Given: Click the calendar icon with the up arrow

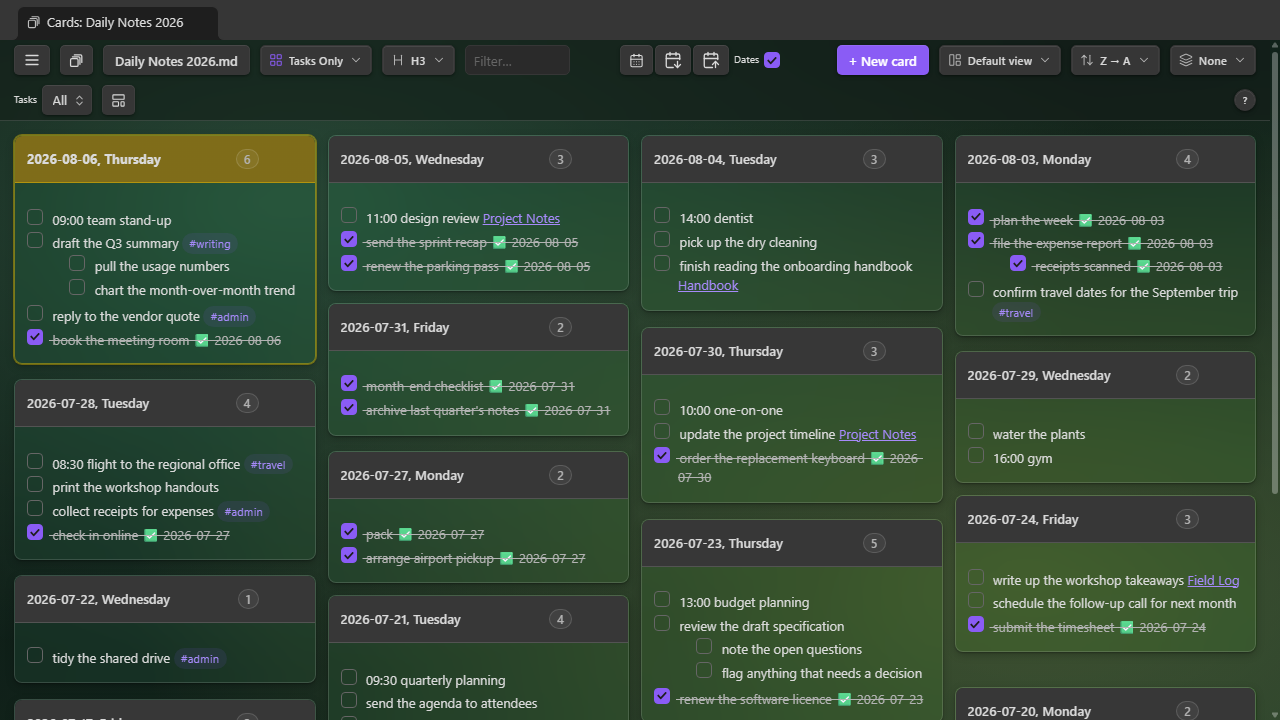Looking at the screenshot, I should (x=711, y=60).
